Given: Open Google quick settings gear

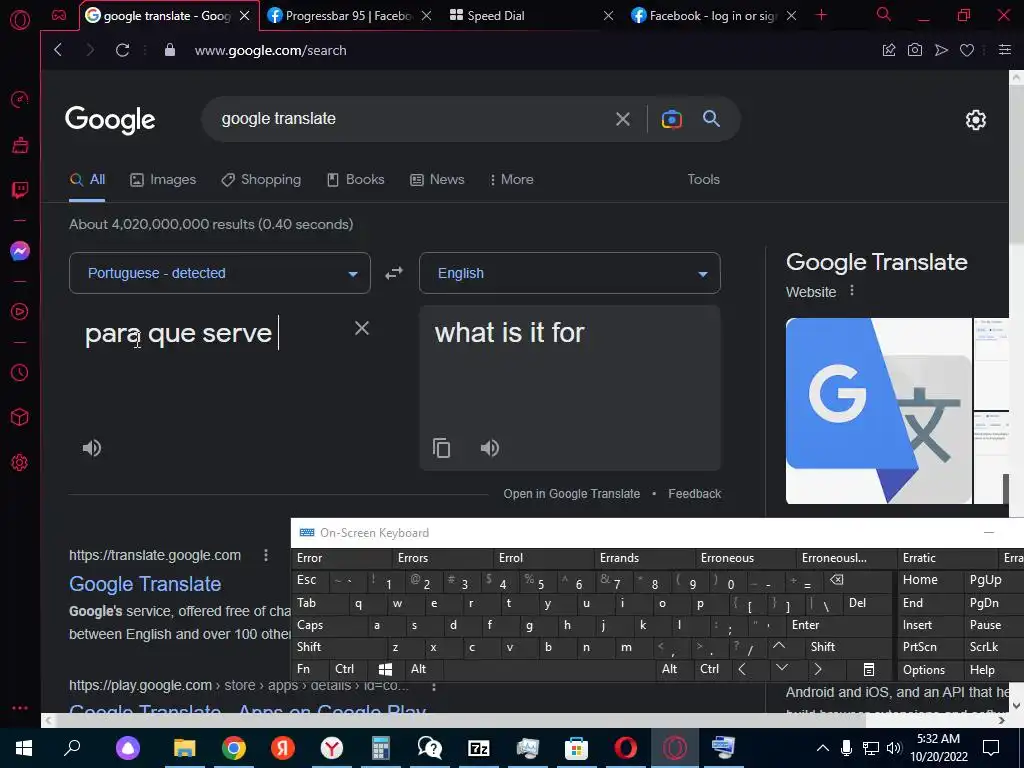Looking at the screenshot, I should 976,120.
